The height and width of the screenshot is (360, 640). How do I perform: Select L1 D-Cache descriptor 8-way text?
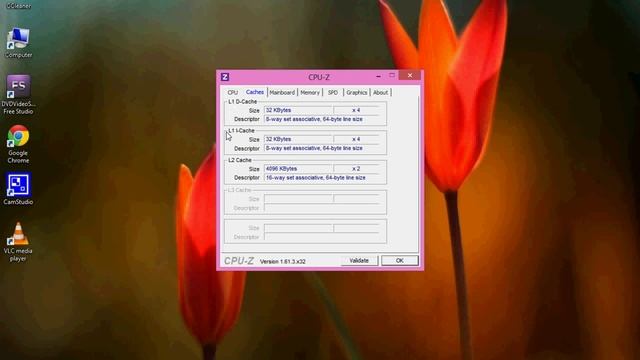click(x=322, y=119)
